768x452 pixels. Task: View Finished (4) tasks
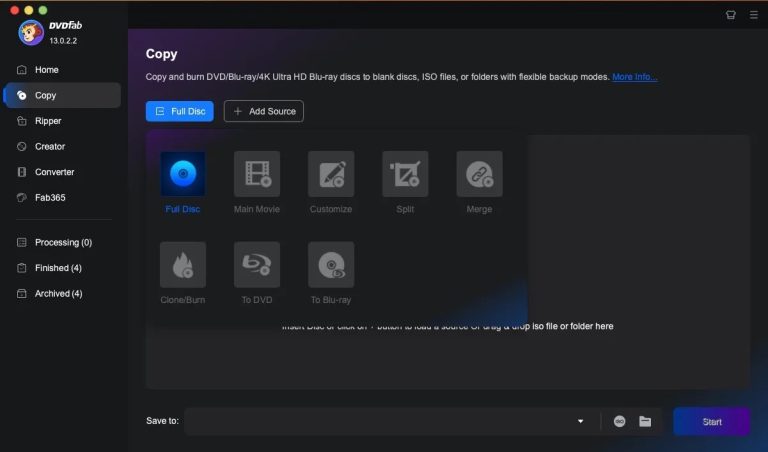(x=62, y=268)
